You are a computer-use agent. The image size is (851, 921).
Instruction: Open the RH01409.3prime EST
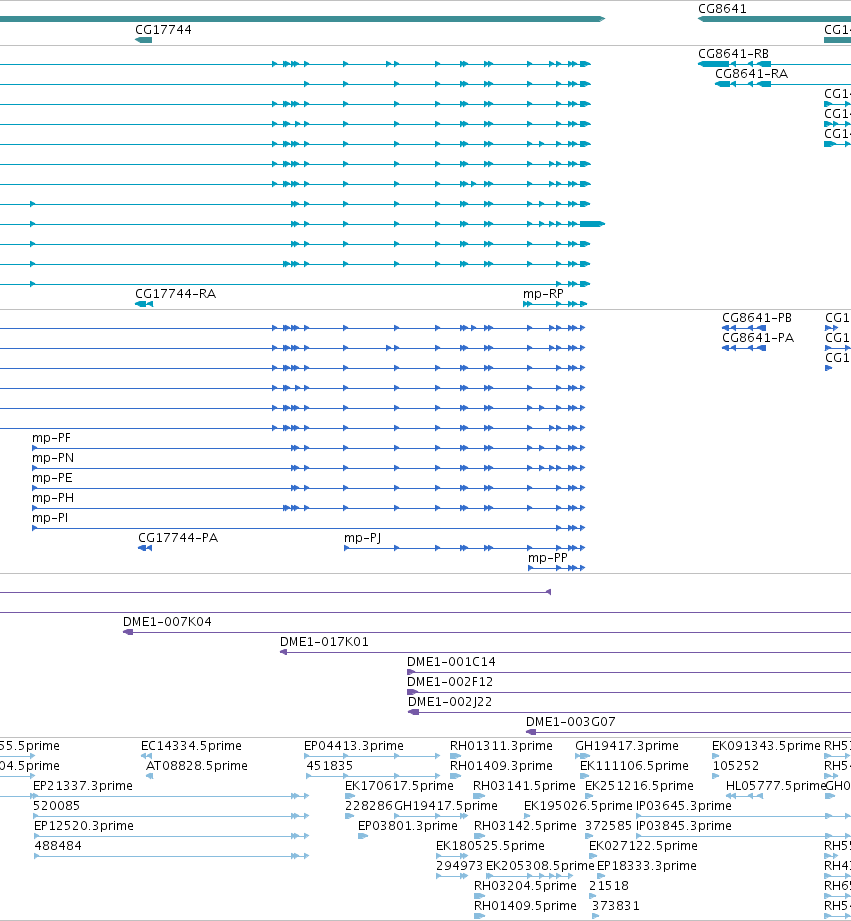click(x=501, y=766)
